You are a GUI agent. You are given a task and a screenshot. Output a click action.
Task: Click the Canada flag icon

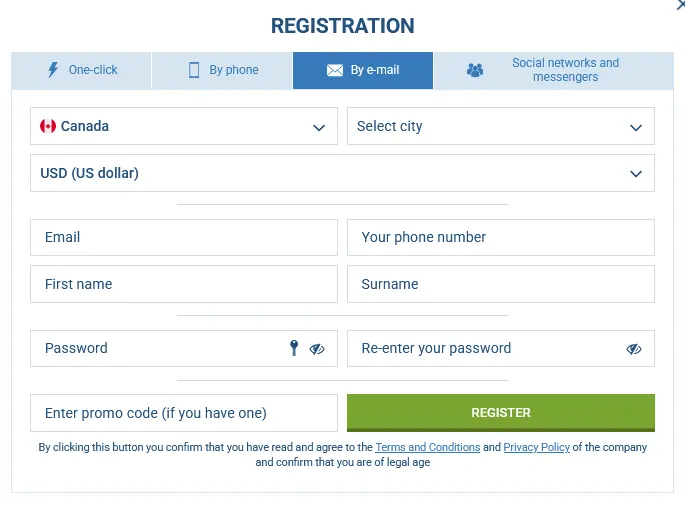point(48,126)
